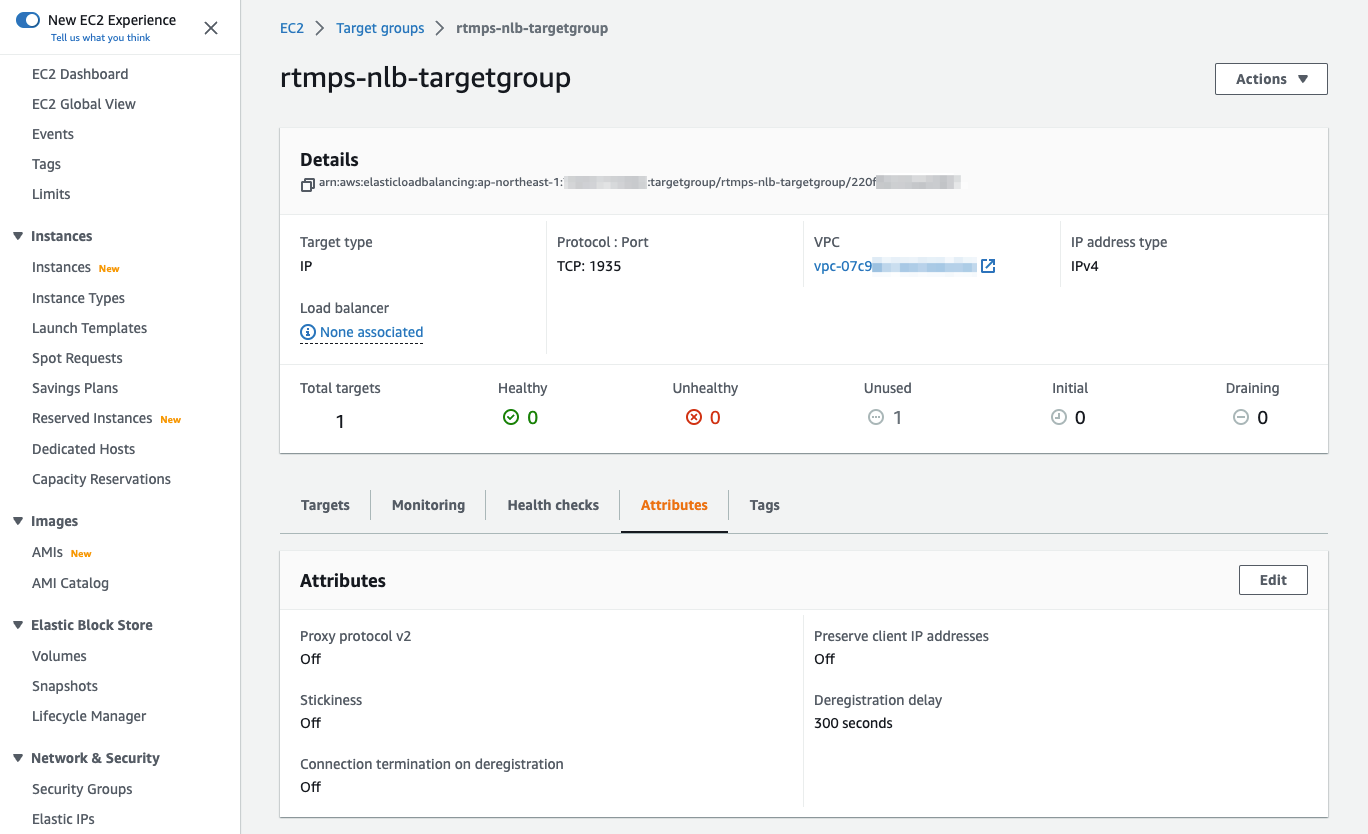
Task: Open AMIs in sidebar
Action: pyautogui.click(x=47, y=552)
